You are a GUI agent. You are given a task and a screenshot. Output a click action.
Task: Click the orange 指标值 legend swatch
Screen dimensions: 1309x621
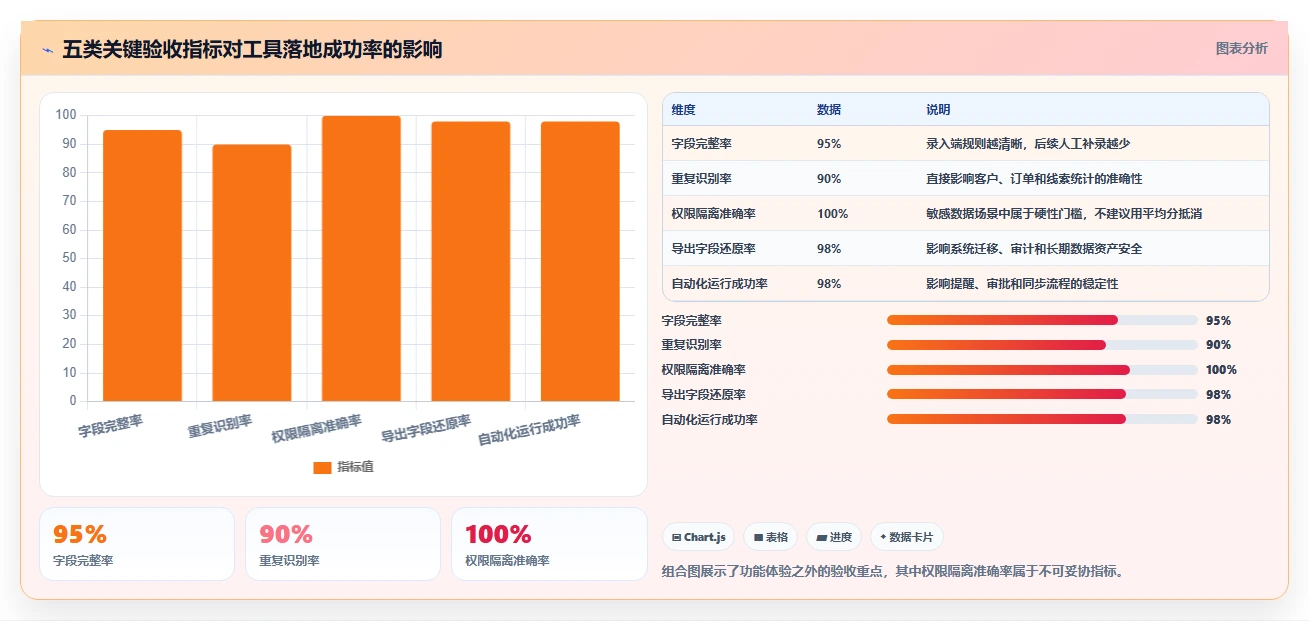pyautogui.click(x=322, y=467)
